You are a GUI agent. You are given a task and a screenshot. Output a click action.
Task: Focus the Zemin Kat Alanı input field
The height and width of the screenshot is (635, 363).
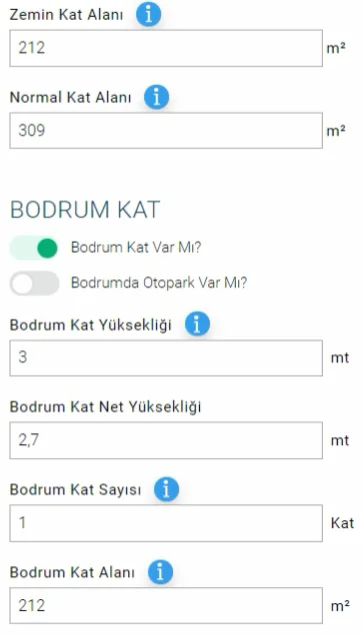166,48
